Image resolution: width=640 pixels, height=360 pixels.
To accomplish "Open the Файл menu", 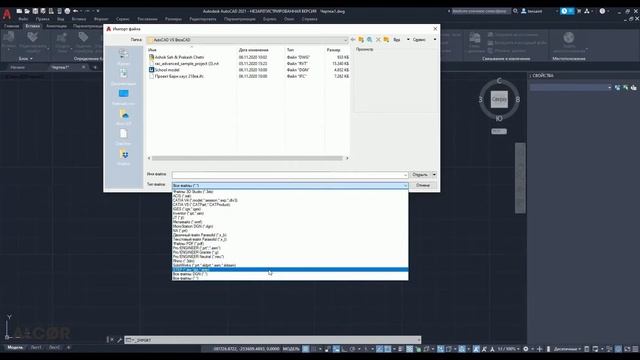I will click(23, 19).
